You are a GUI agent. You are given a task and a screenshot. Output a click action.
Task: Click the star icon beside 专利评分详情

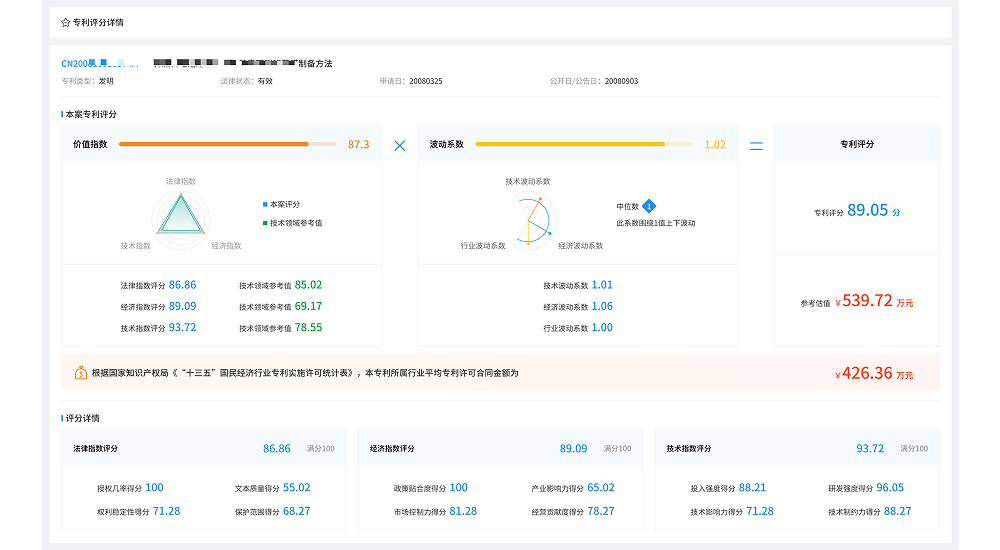tap(65, 22)
